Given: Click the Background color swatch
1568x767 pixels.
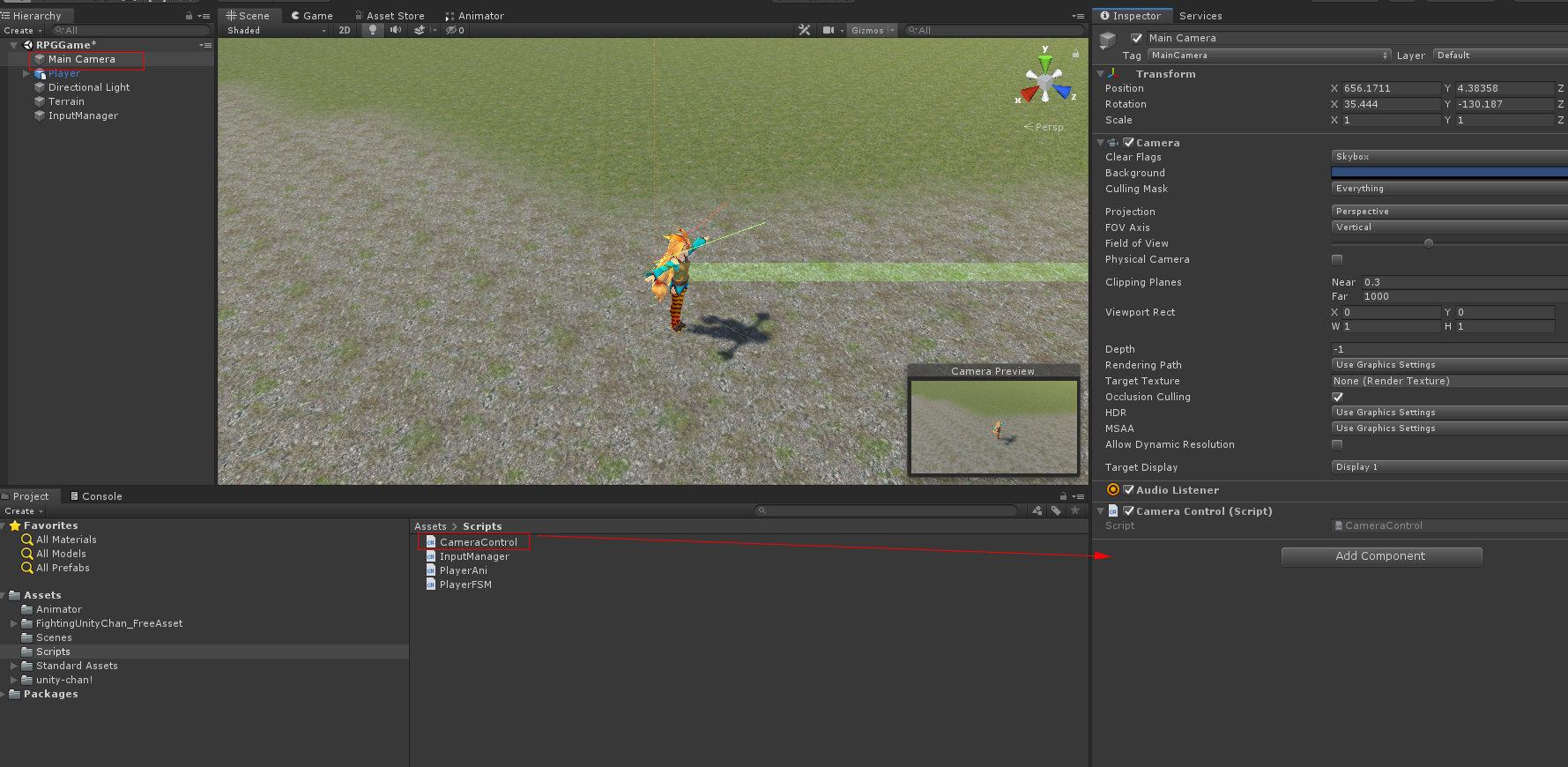Looking at the screenshot, I should pyautogui.click(x=1449, y=172).
